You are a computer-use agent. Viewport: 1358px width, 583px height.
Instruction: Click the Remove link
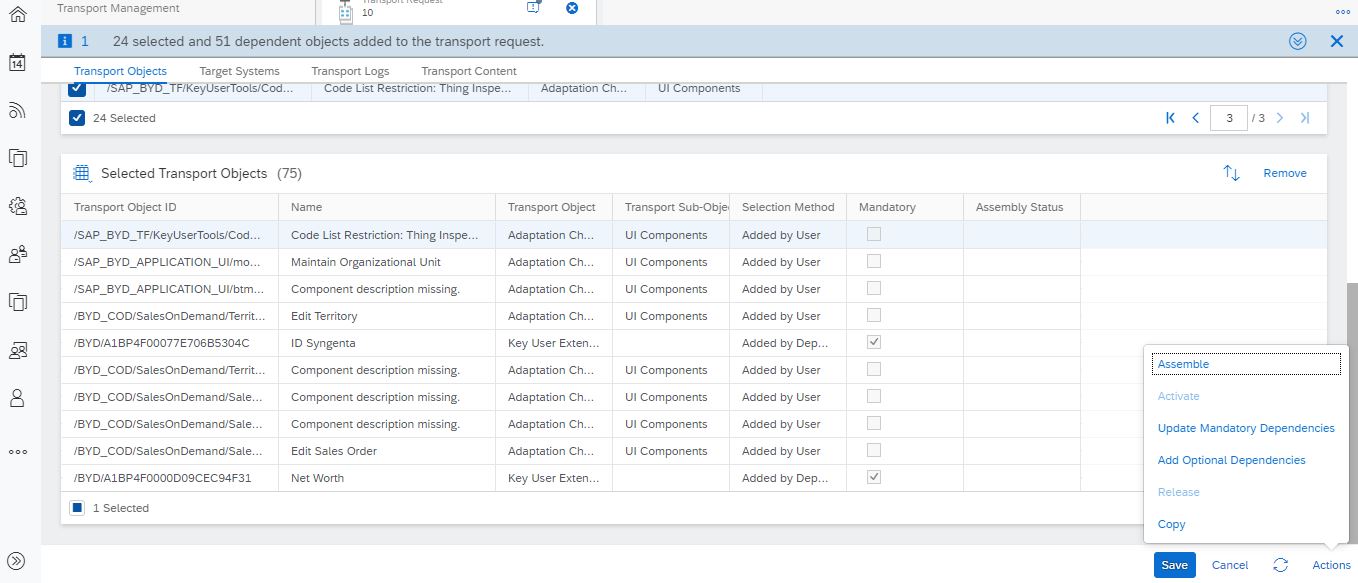[1285, 173]
